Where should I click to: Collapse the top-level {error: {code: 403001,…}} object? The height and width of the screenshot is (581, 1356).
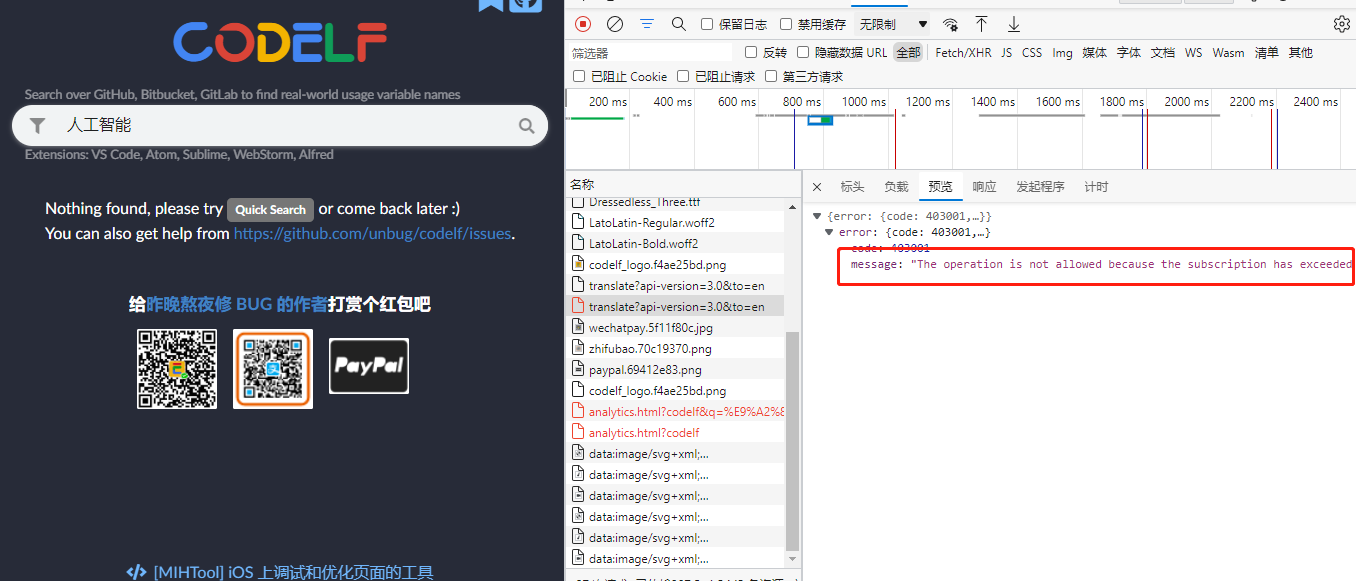[817, 216]
